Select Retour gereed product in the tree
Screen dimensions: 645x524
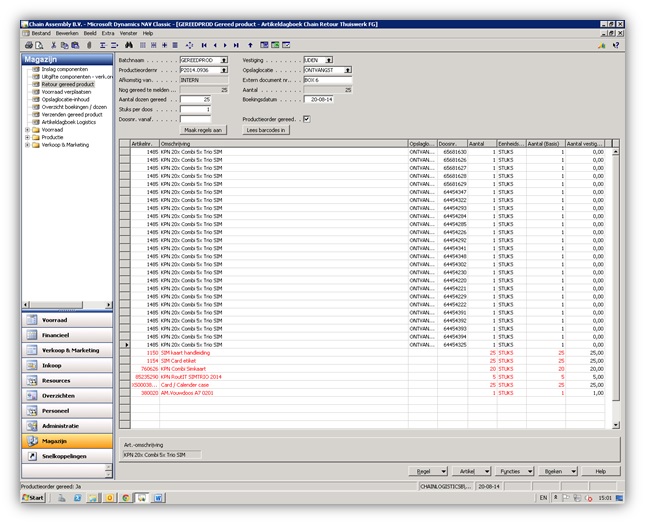pos(68,84)
